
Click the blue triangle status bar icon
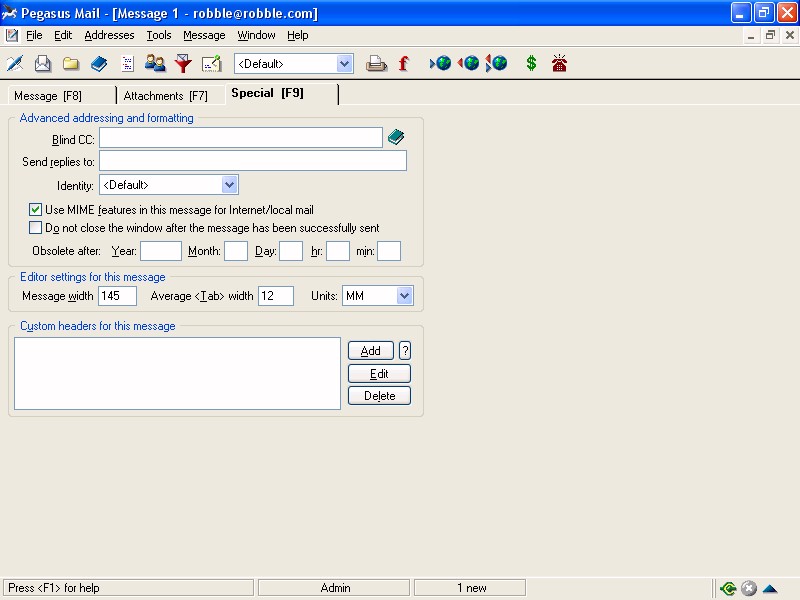pos(770,589)
